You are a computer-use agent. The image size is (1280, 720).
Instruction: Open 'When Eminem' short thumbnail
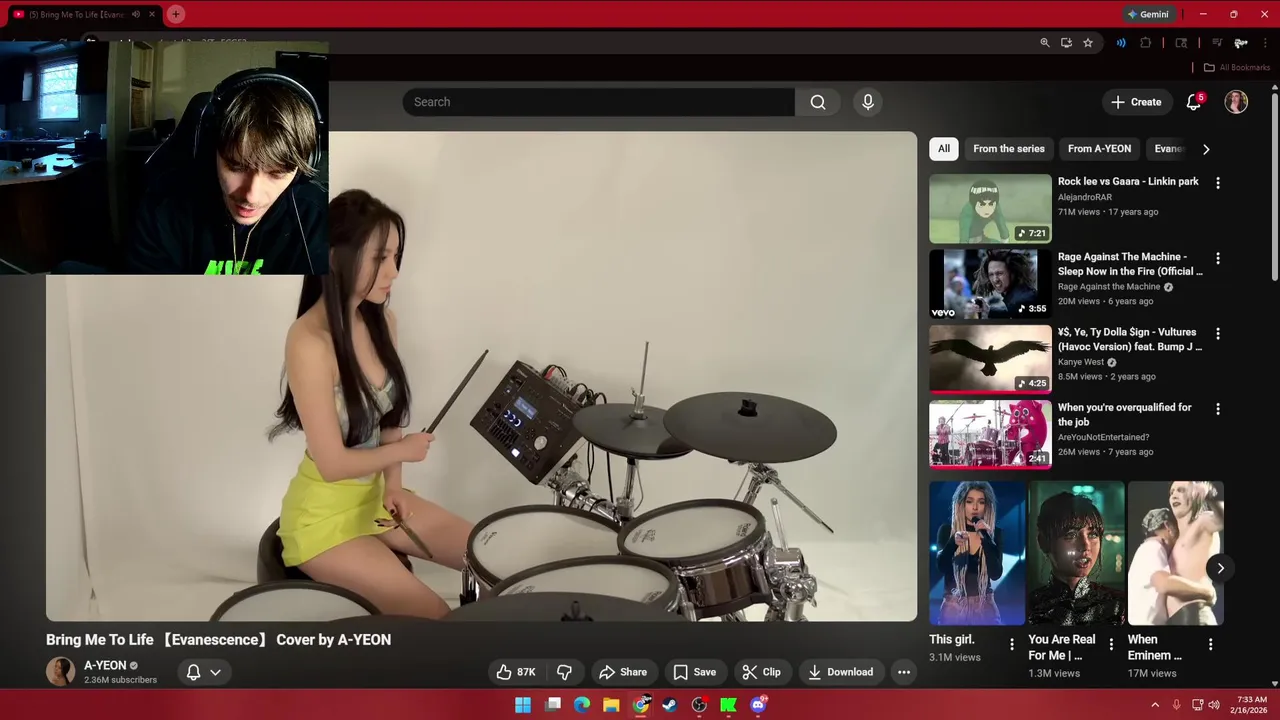click(1175, 553)
